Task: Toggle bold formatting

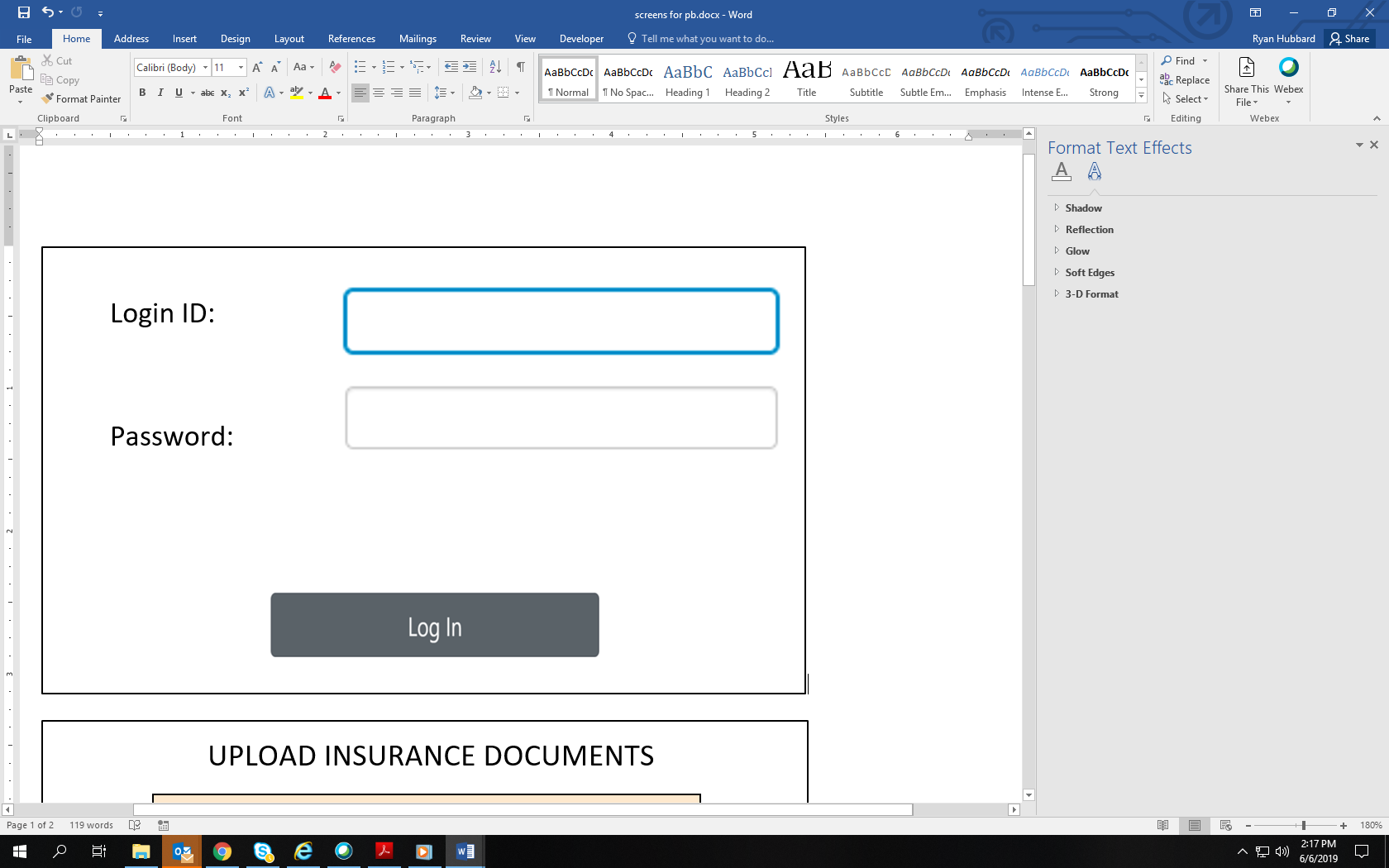Action: point(142,93)
